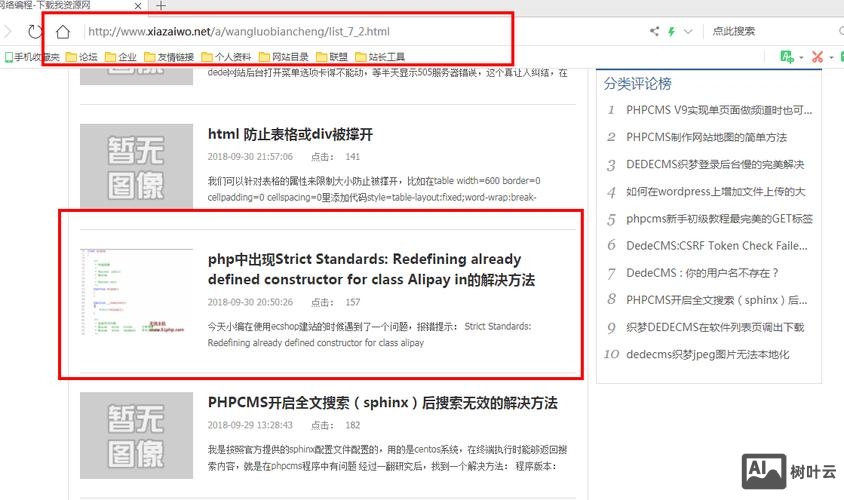The height and width of the screenshot is (500, 844).
Task: Open ranked item 织梦DEDECMS在软件列表页调出下载
Action: [x=715, y=327]
